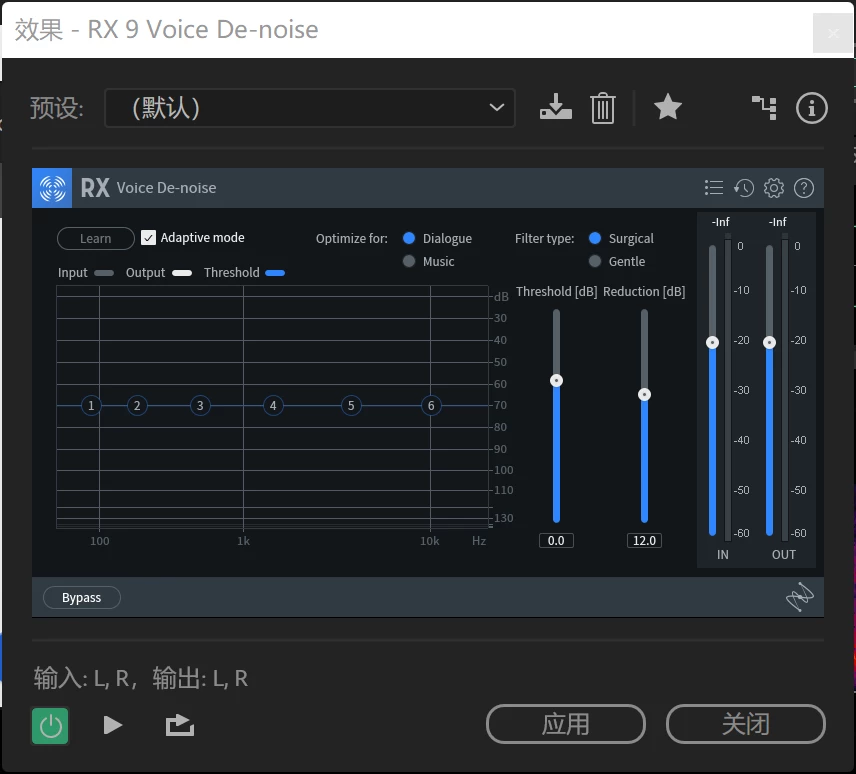The image size is (856, 774).
Task: Open the RX help question mark icon
Action: point(804,188)
